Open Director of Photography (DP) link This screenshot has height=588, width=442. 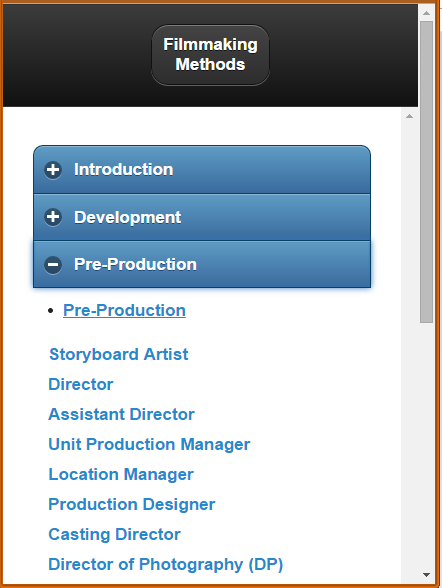(166, 564)
